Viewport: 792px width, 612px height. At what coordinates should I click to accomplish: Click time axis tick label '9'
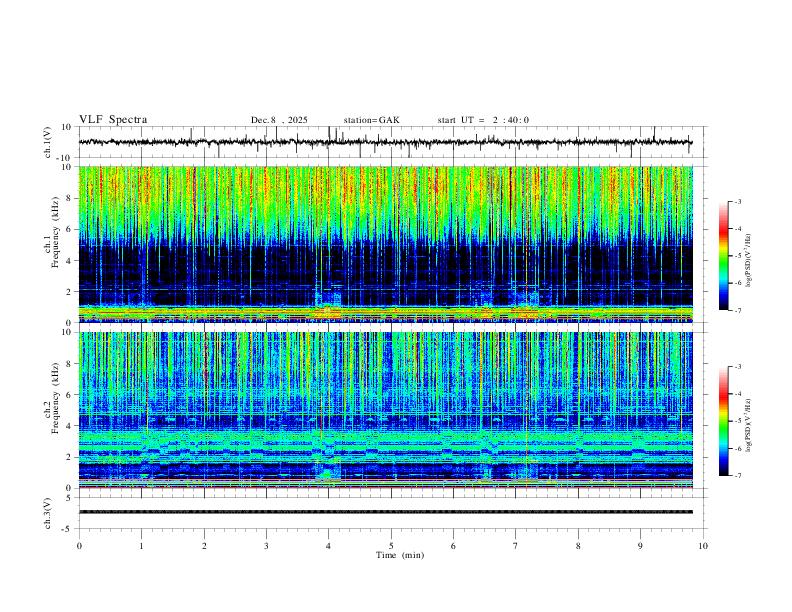[640, 546]
